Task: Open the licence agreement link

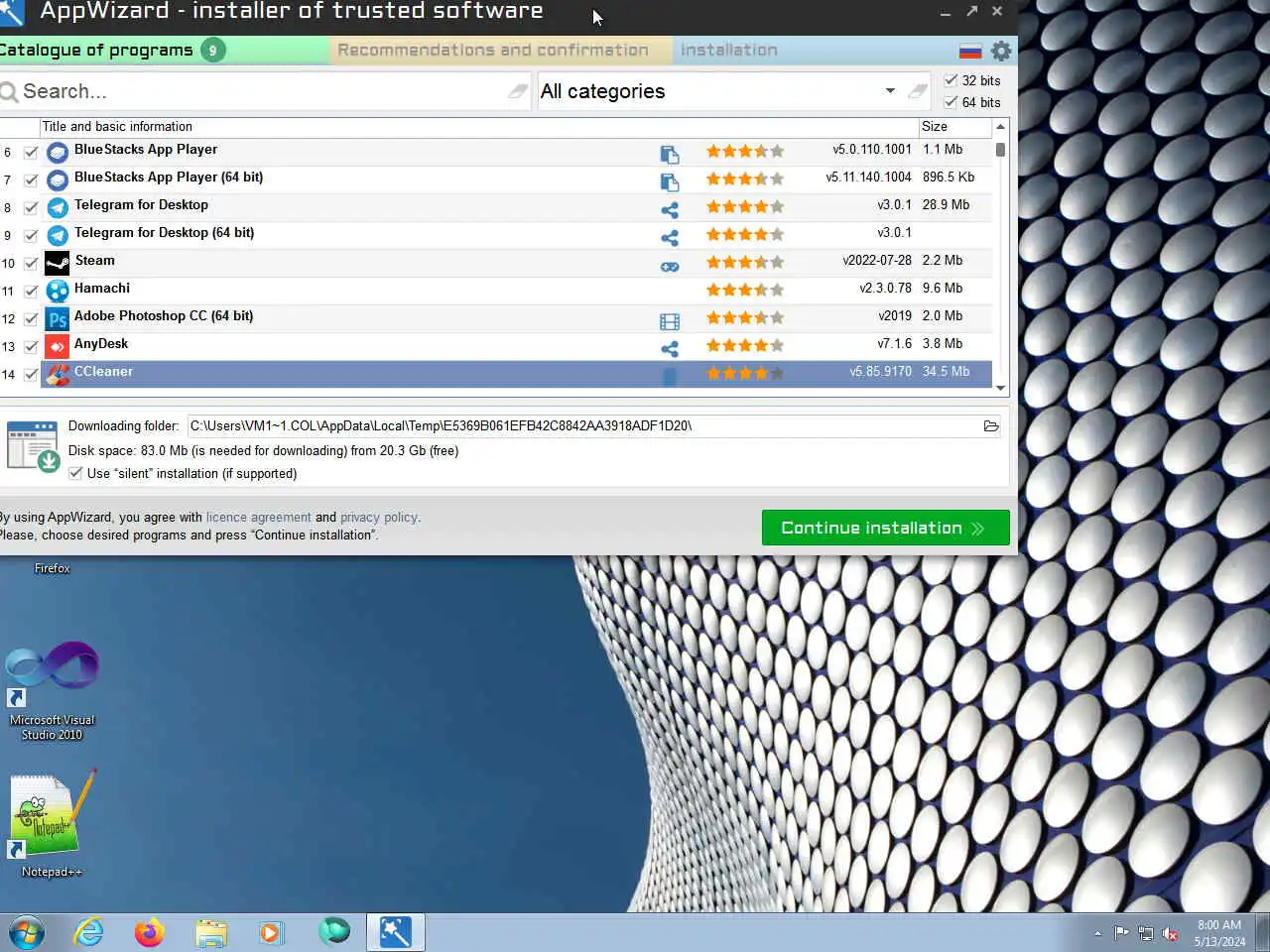Action: click(258, 518)
